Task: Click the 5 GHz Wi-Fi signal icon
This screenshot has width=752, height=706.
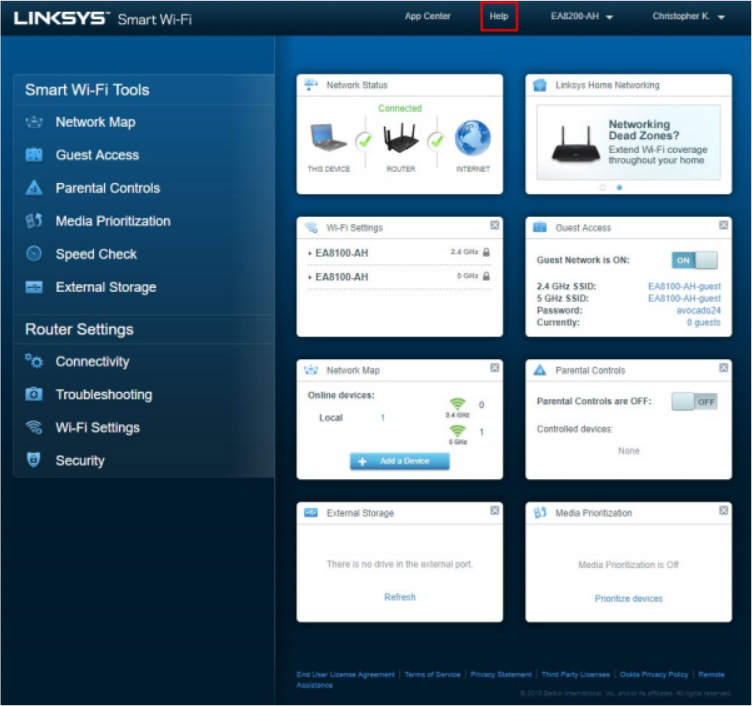Action: [x=458, y=431]
